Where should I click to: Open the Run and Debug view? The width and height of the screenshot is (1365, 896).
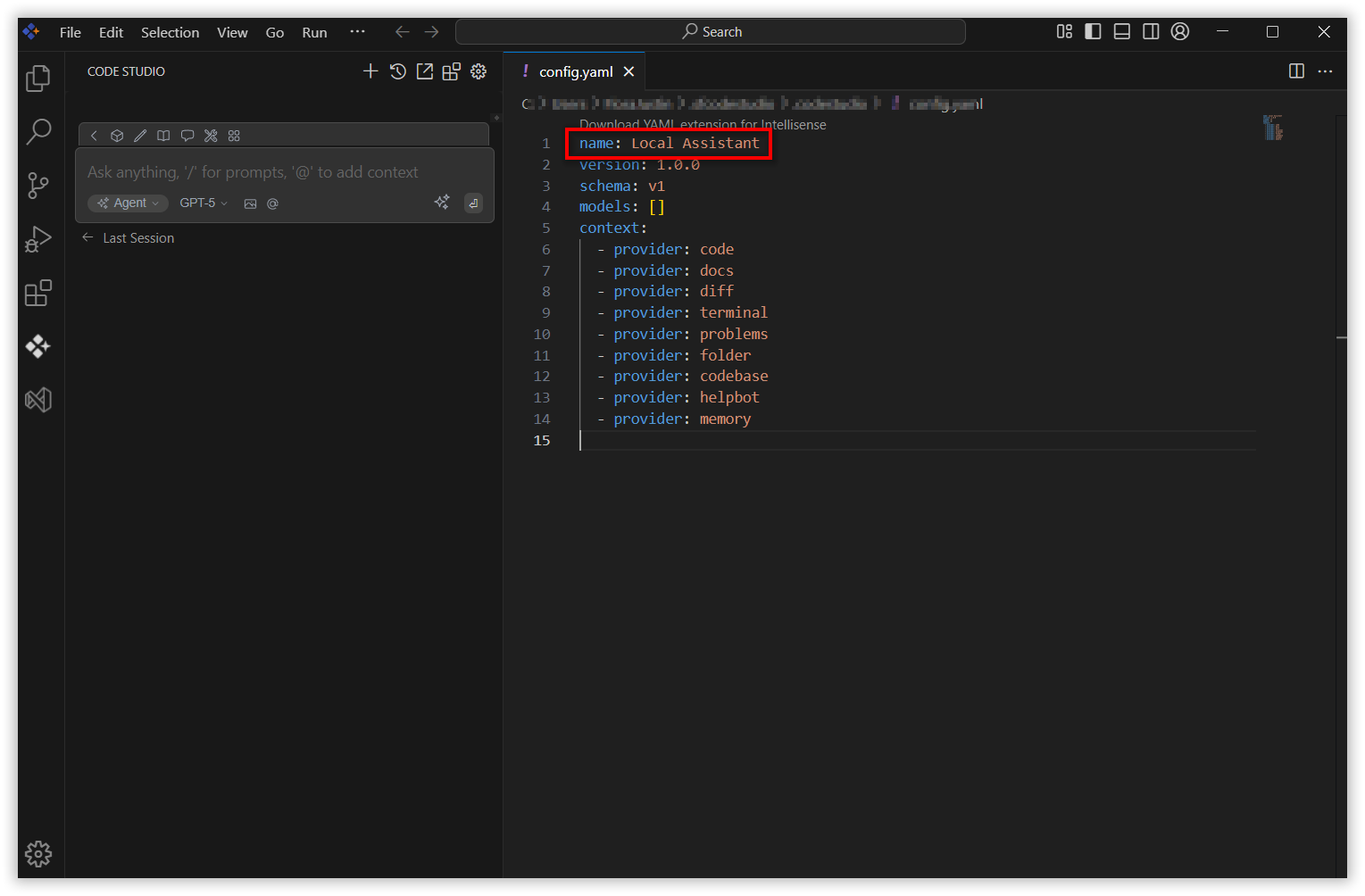(x=37, y=239)
